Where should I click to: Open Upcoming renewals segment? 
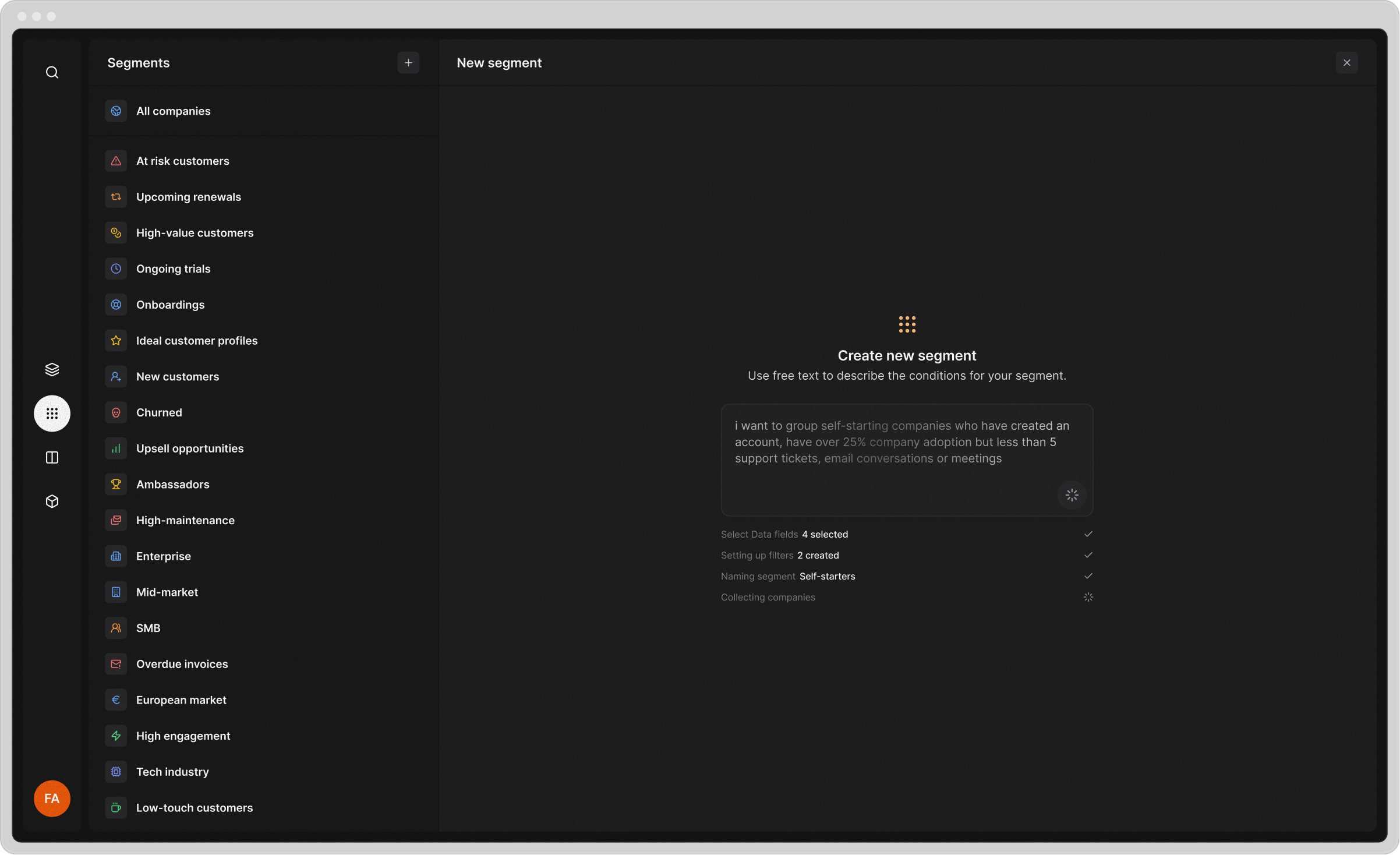[x=188, y=197]
